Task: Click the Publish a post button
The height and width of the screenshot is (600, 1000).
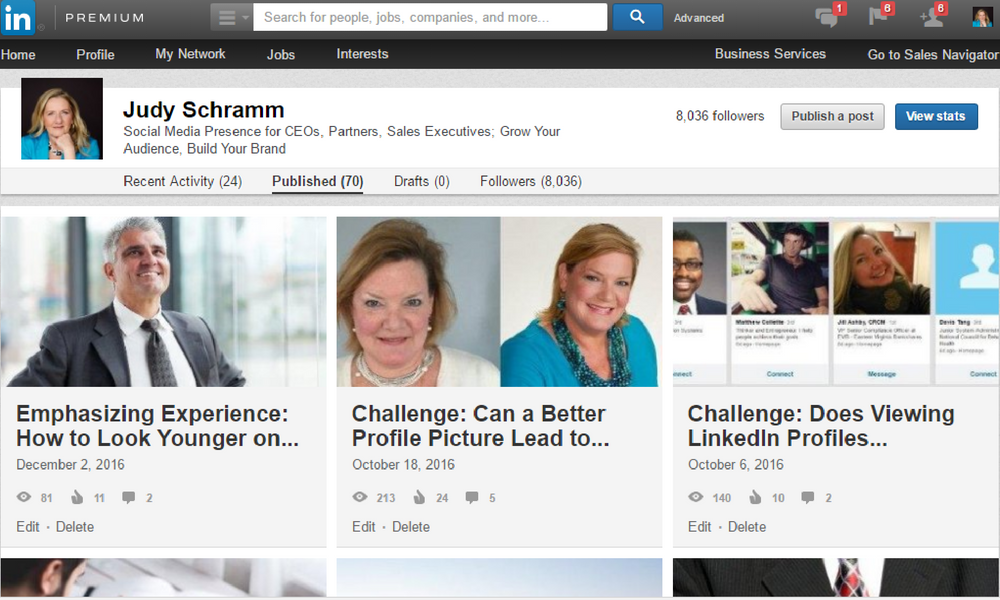Action: 832,117
